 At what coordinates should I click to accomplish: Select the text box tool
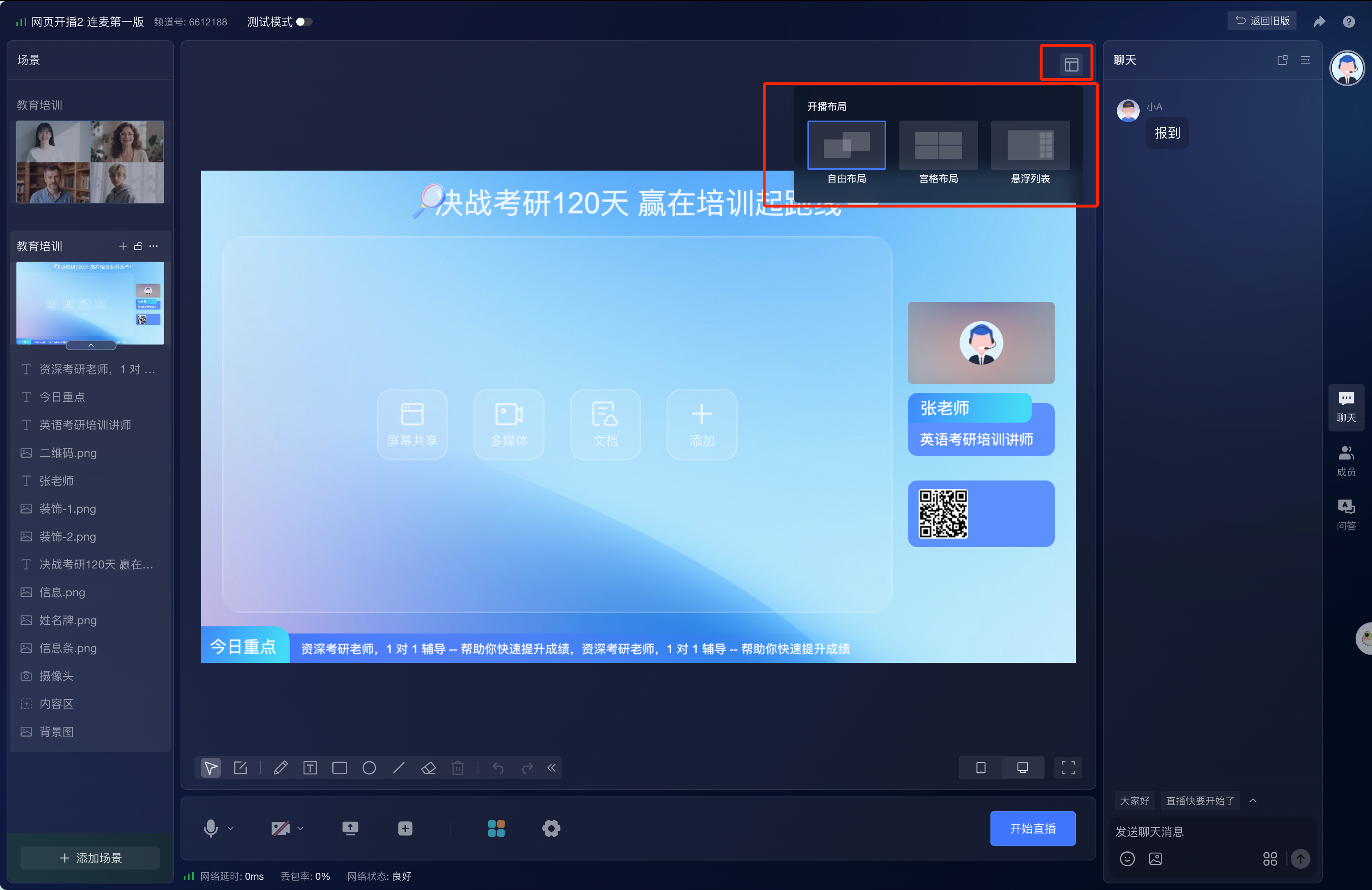coord(310,768)
